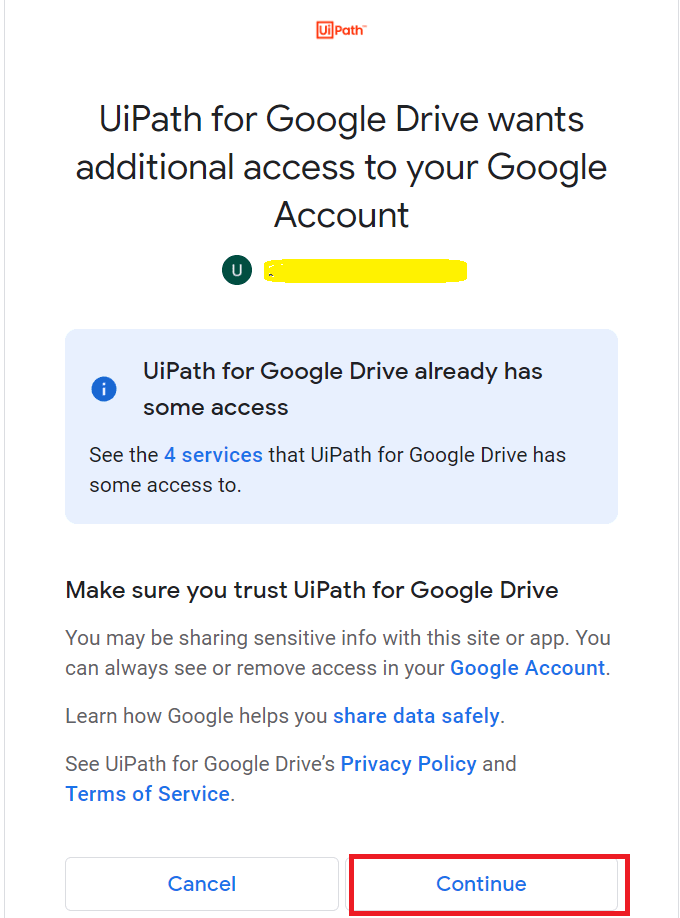Click the See the services sentence text

point(327,470)
